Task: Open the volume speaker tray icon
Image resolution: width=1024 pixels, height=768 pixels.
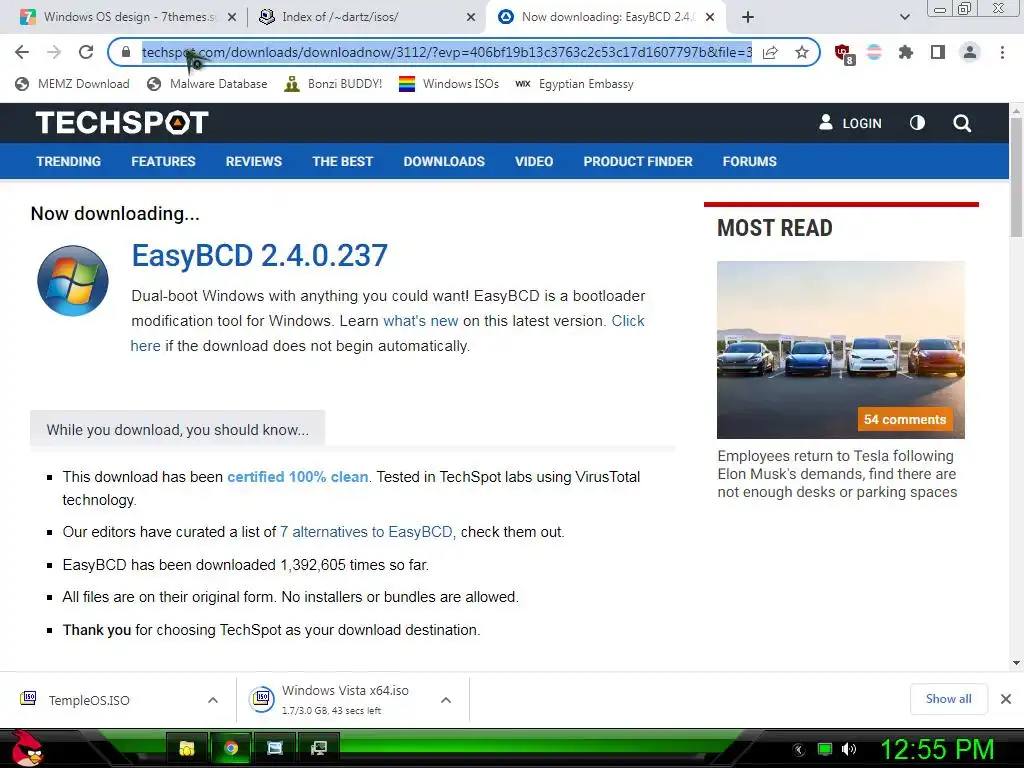Action: (x=848, y=749)
